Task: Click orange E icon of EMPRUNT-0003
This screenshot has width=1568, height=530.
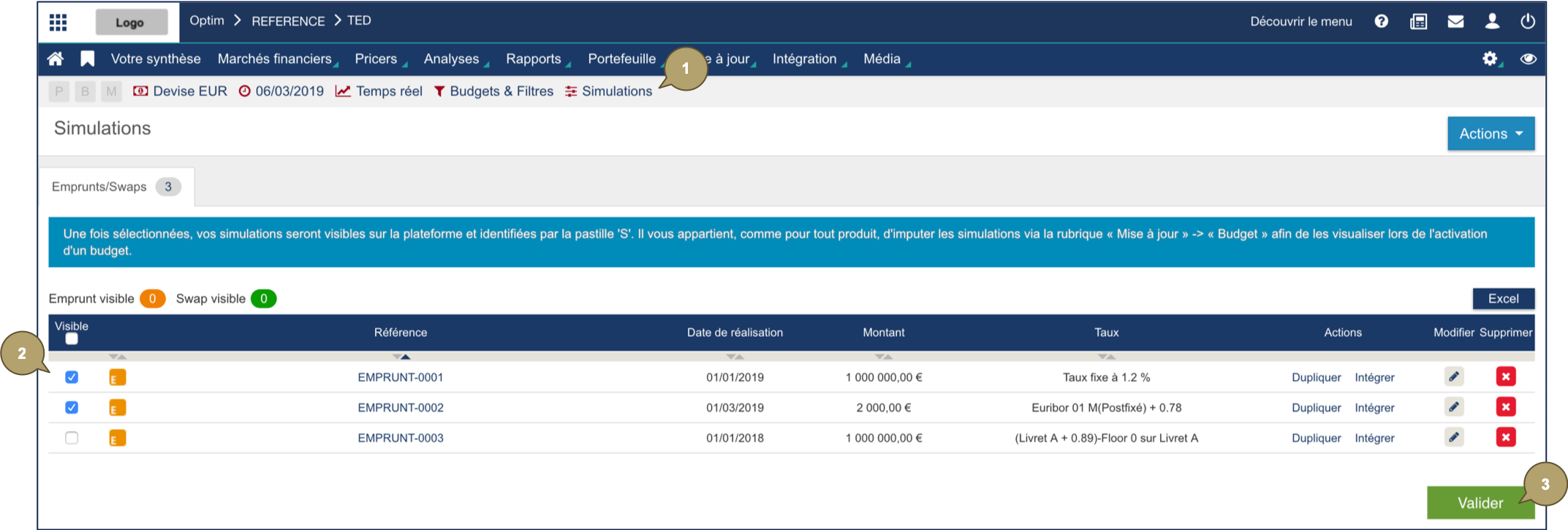Action: click(117, 438)
